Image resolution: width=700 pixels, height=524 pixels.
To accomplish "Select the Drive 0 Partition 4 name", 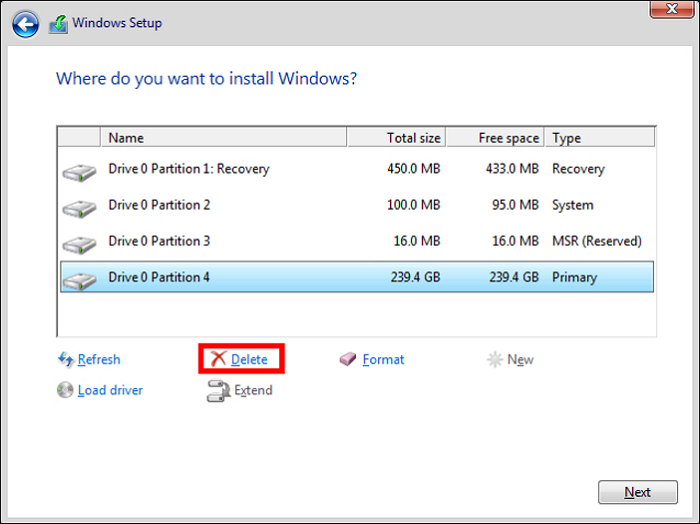I will tap(159, 277).
